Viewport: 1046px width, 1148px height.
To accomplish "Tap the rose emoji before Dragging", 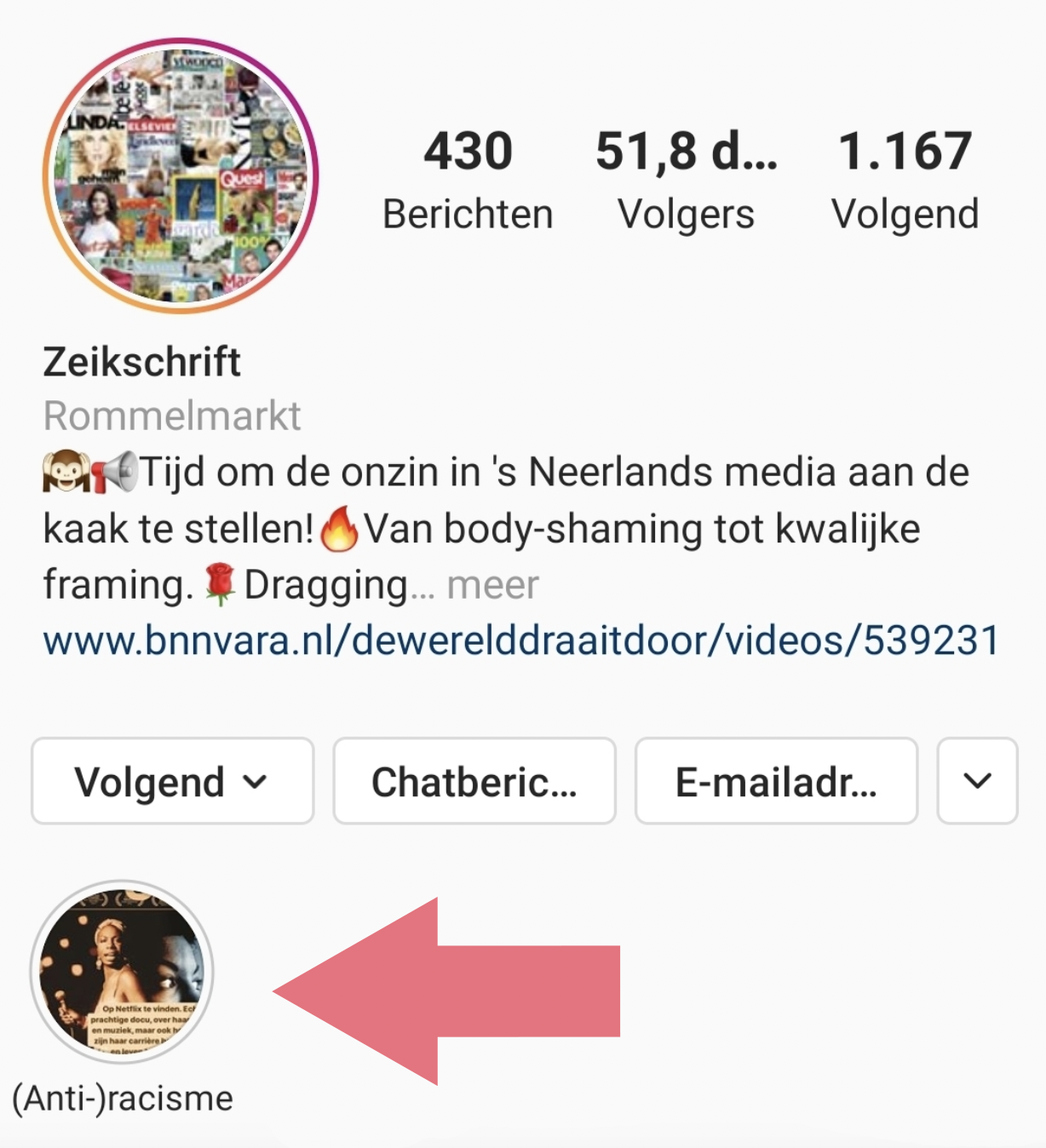I will pos(220,584).
